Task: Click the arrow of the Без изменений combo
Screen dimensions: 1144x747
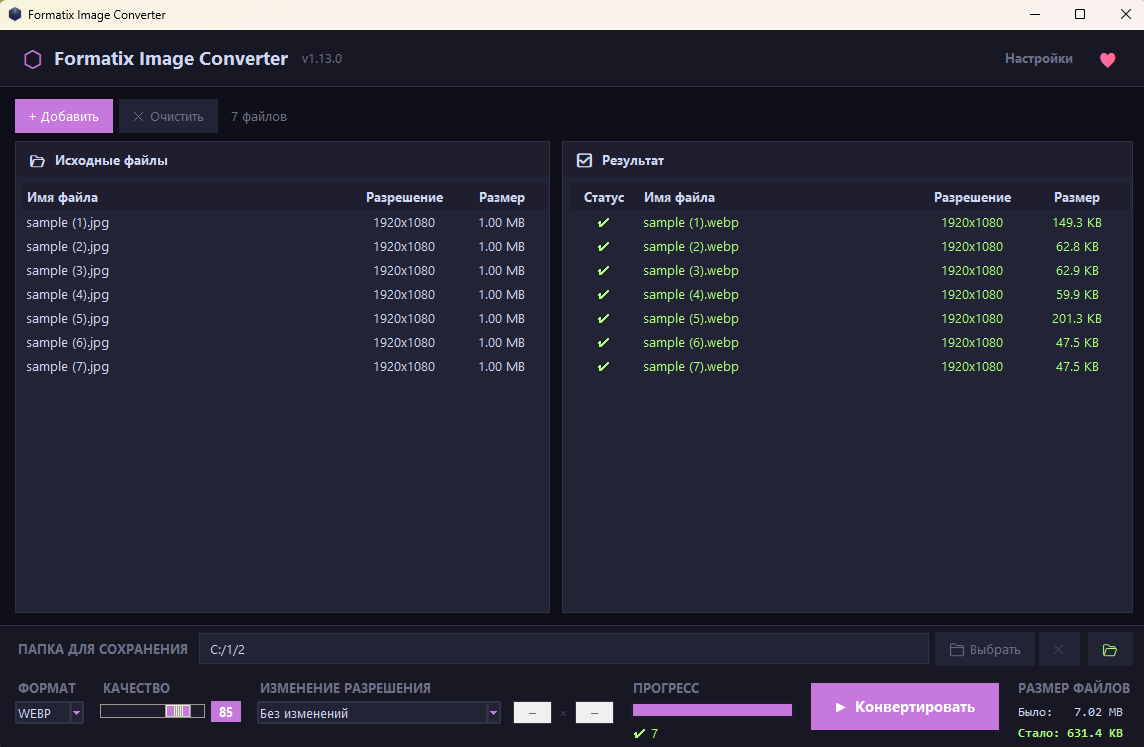Action: coord(493,713)
